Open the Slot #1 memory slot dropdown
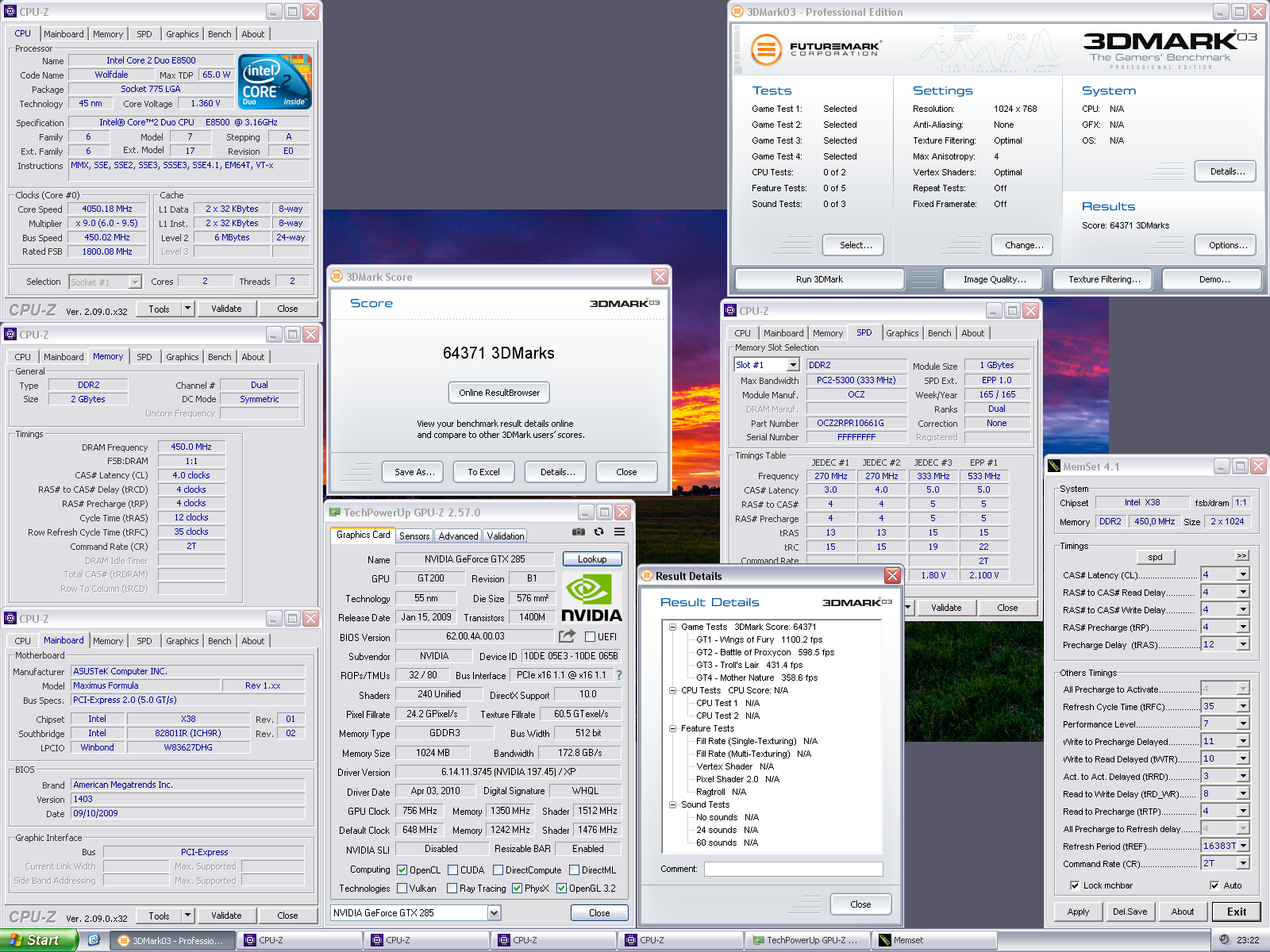This screenshot has width=1270, height=952. click(792, 365)
